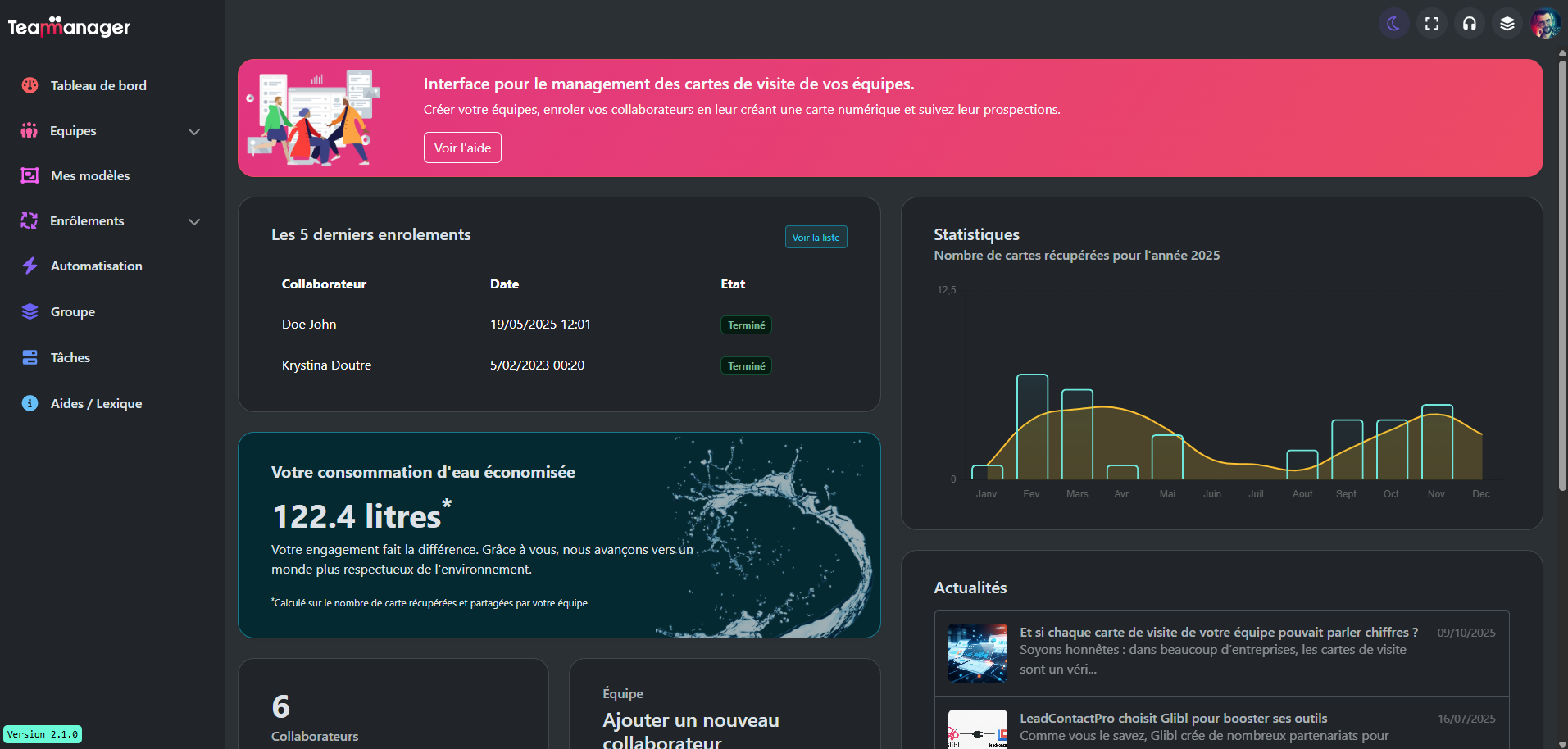Viewport: 1568px width, 749px height.
Task: Click the LeadContactPro news thumbnail
Action: [977, 729]
